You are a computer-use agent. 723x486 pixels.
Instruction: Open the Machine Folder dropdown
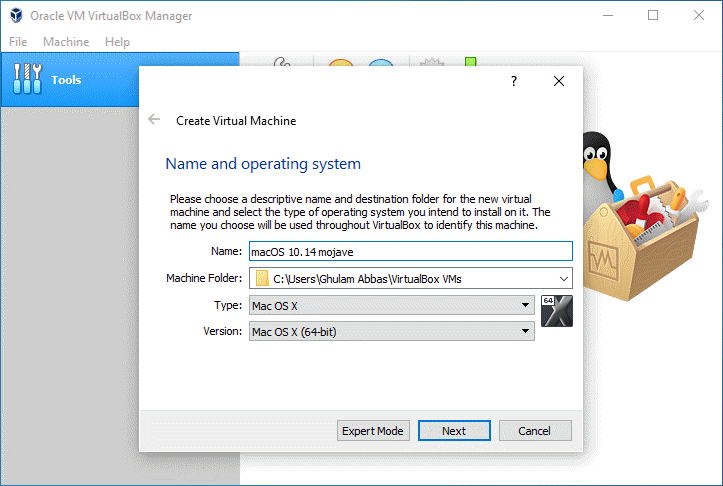563,279
